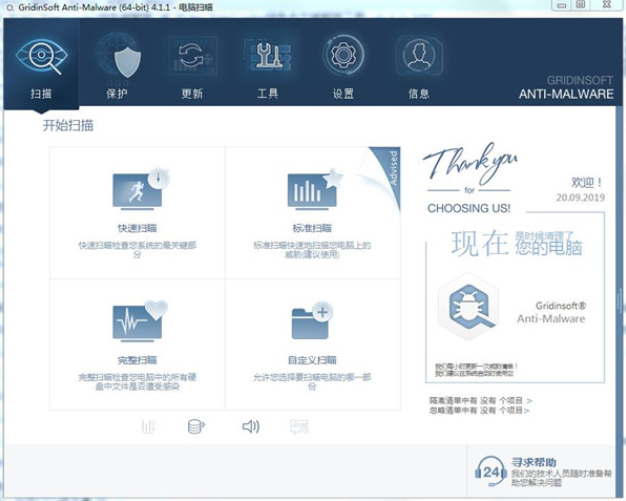Select the 信息 tab label

418,94
